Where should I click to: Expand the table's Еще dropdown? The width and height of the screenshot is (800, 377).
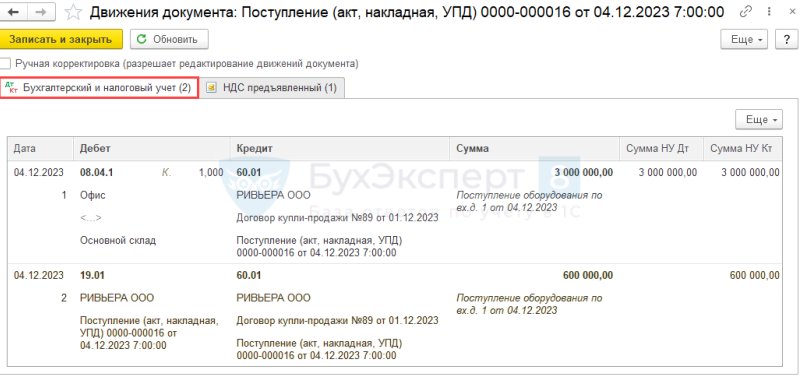point(759,119)
